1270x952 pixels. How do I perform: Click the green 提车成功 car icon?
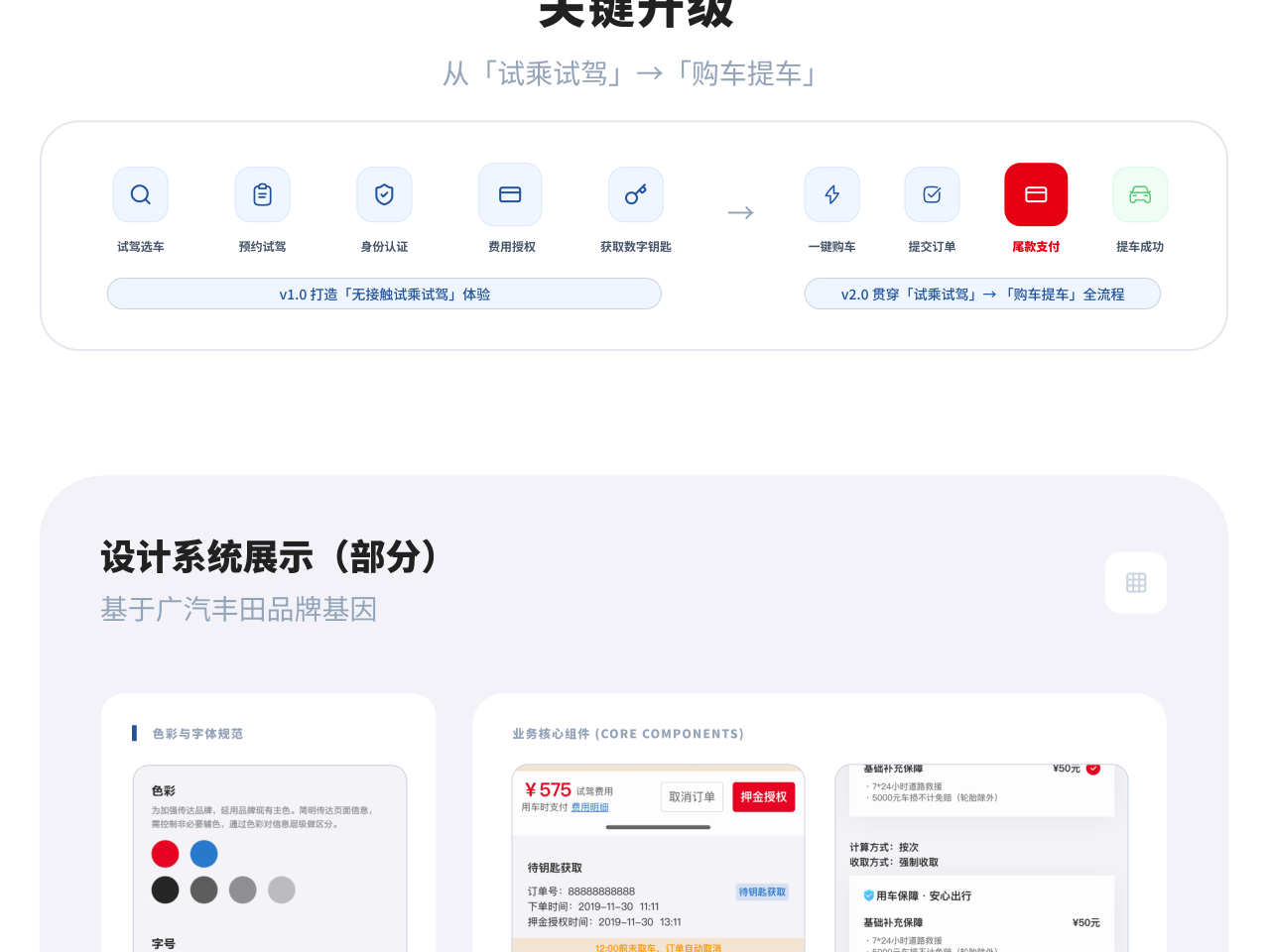tap(1140, 194)
